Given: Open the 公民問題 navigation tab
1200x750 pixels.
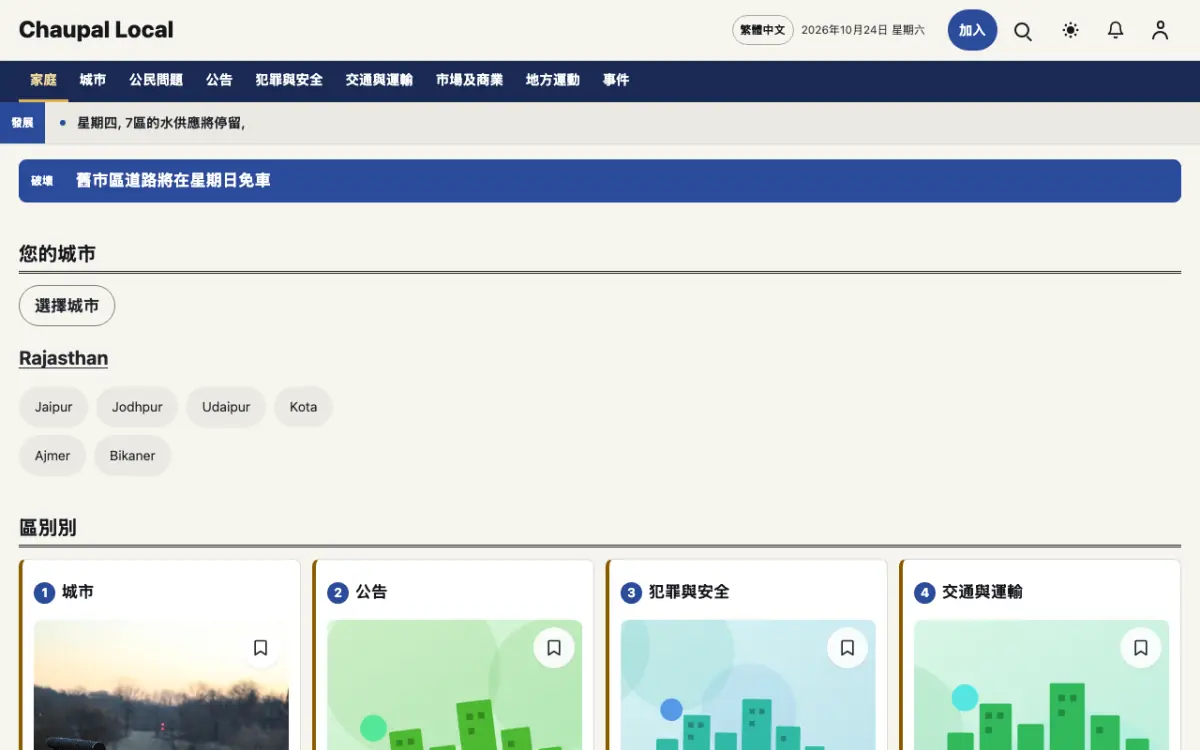Looking at the screenshot, I should coord(156,80).
